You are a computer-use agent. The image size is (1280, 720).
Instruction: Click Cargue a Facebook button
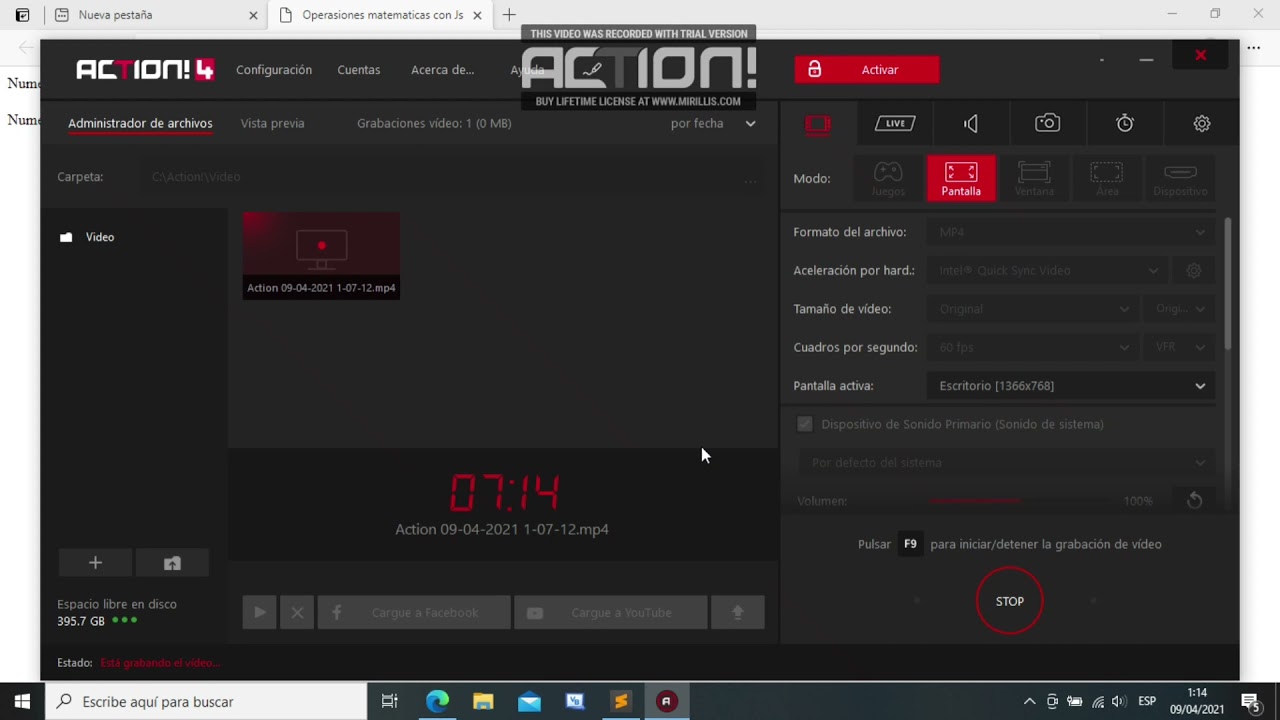[x=414, y=612]
